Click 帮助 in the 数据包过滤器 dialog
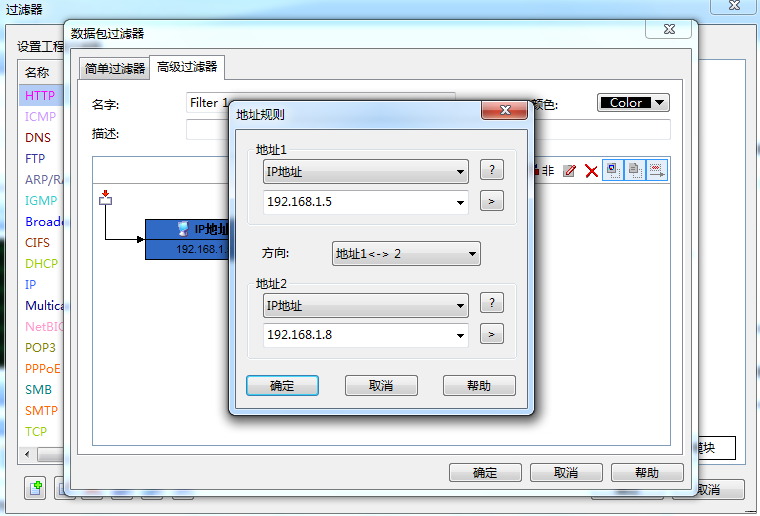This screenshot has height=516, width=760. (647, 472)
